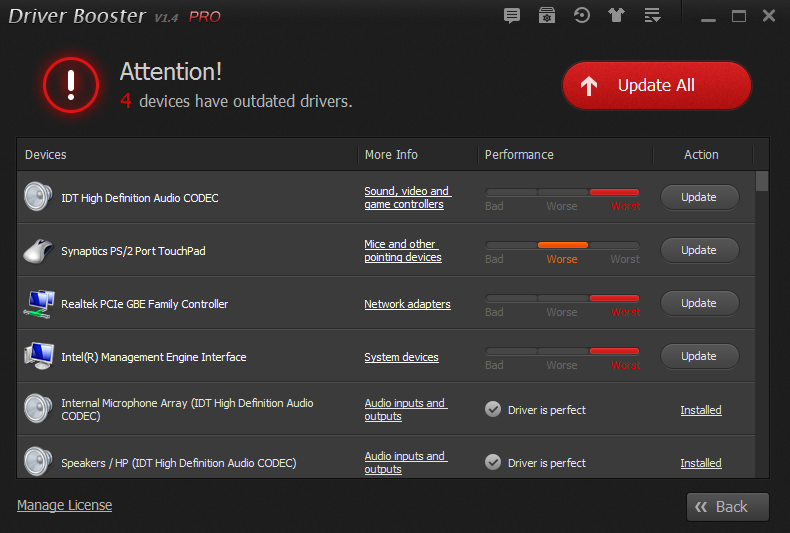Open the options menu dropdown icon
The height and width of the screenshot is (533, 790).
(x=652, y=16)
